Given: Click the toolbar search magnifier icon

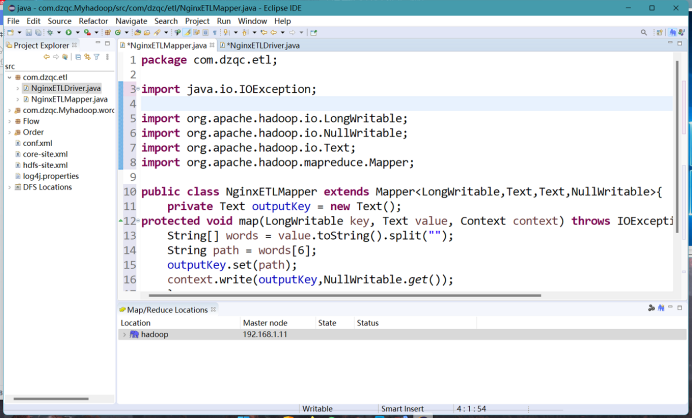Looking at the screenshot, I should point(644,32).
